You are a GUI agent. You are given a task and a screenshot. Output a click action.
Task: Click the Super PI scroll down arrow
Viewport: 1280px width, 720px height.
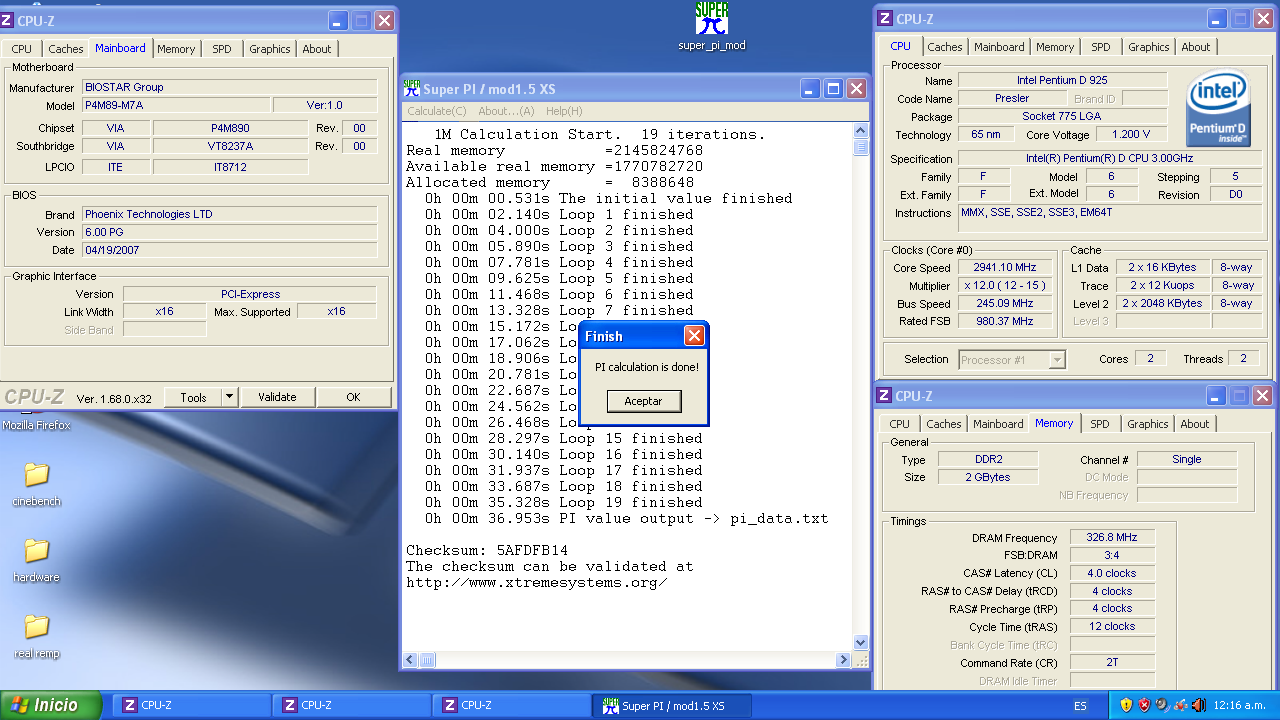861,642
